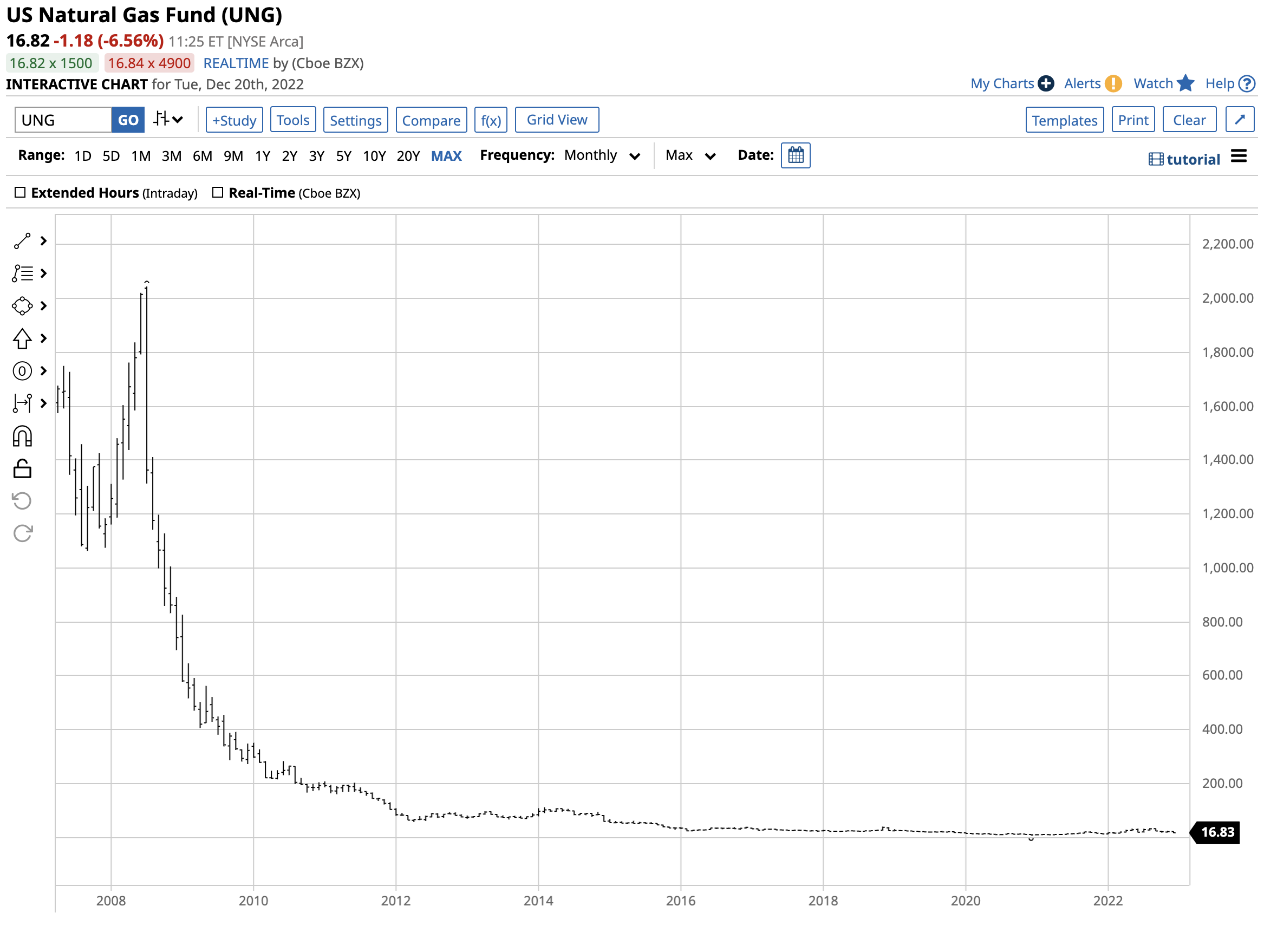Click the unlock drawings padlock icon
The image size is (1277, 952).
[x=22, y=468]
